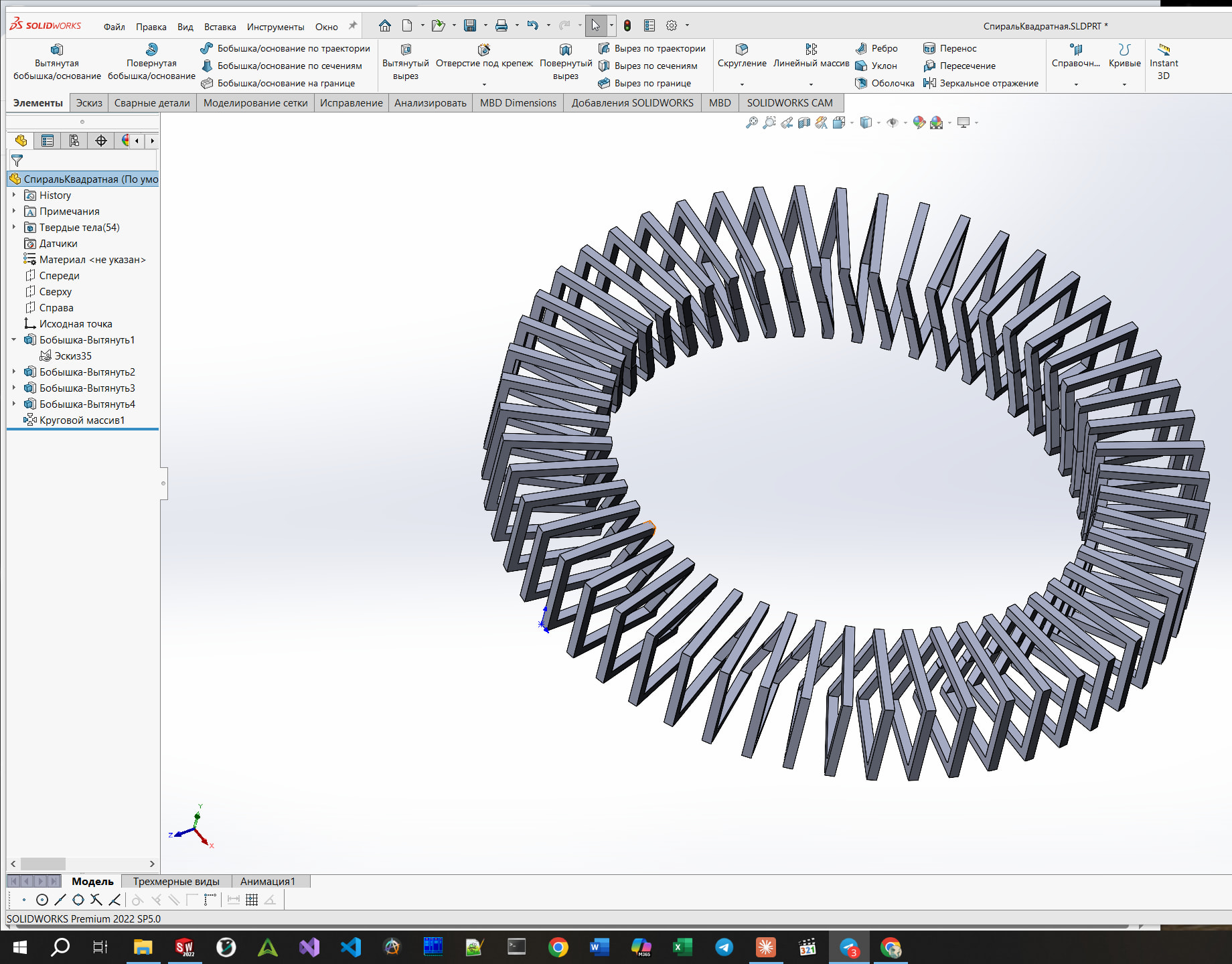1232x964 pixels.
Task: Select Круговой массив1 in the feature tree
Action: coord(82,420)
